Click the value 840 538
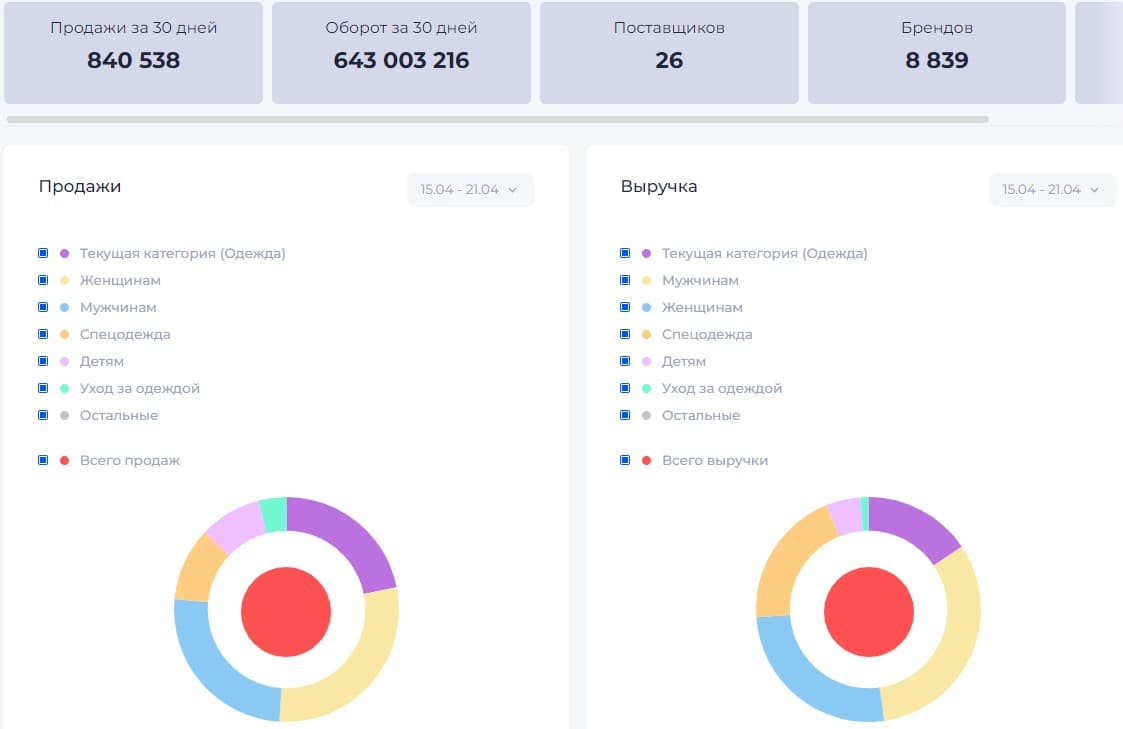 click(x=133, y=60)
